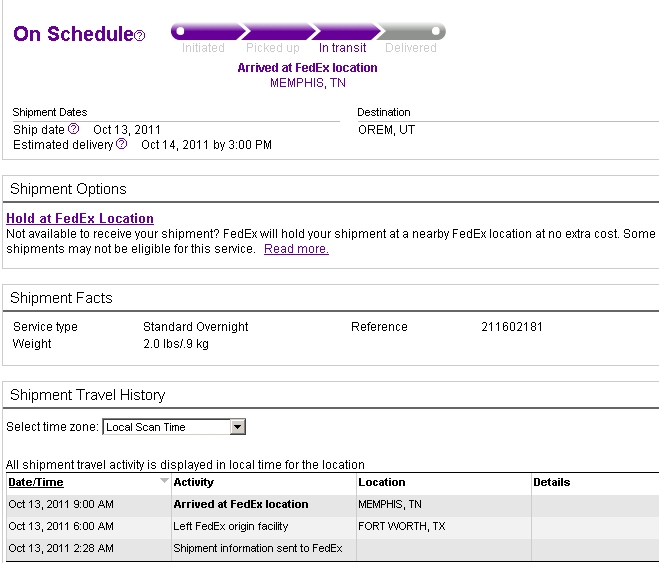Viewport: 659px width, 563px height.
Task: Click the Details column header
Action: point(551,482)
